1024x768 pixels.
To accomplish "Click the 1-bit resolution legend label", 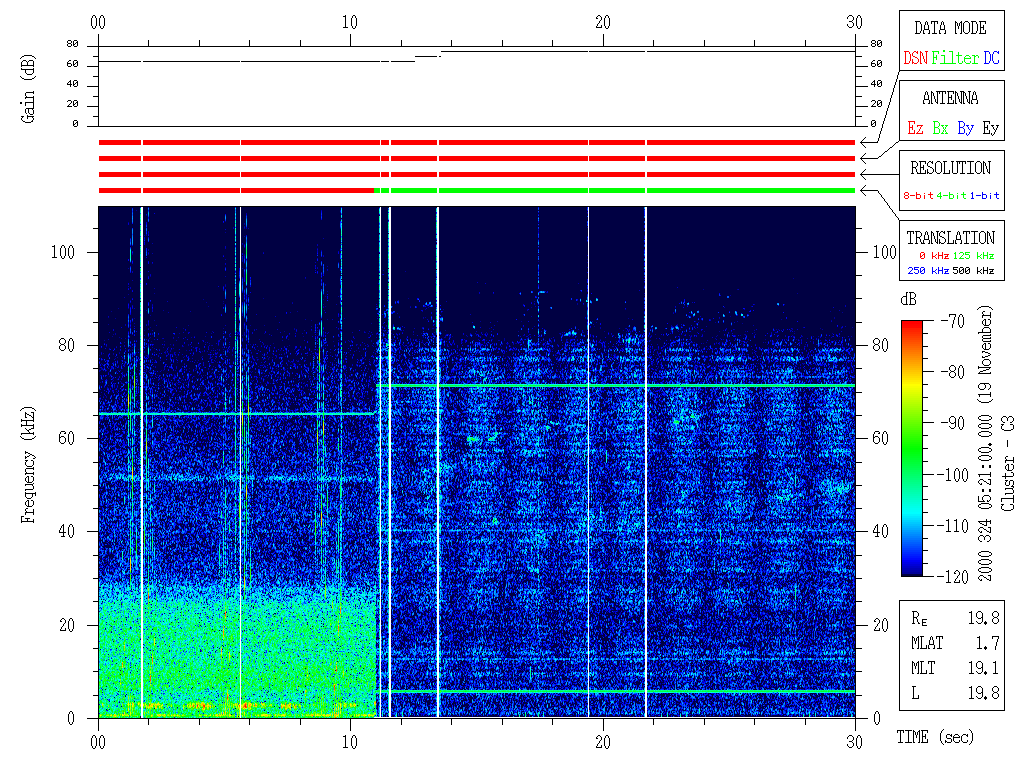I will click(x=985, y=196).
